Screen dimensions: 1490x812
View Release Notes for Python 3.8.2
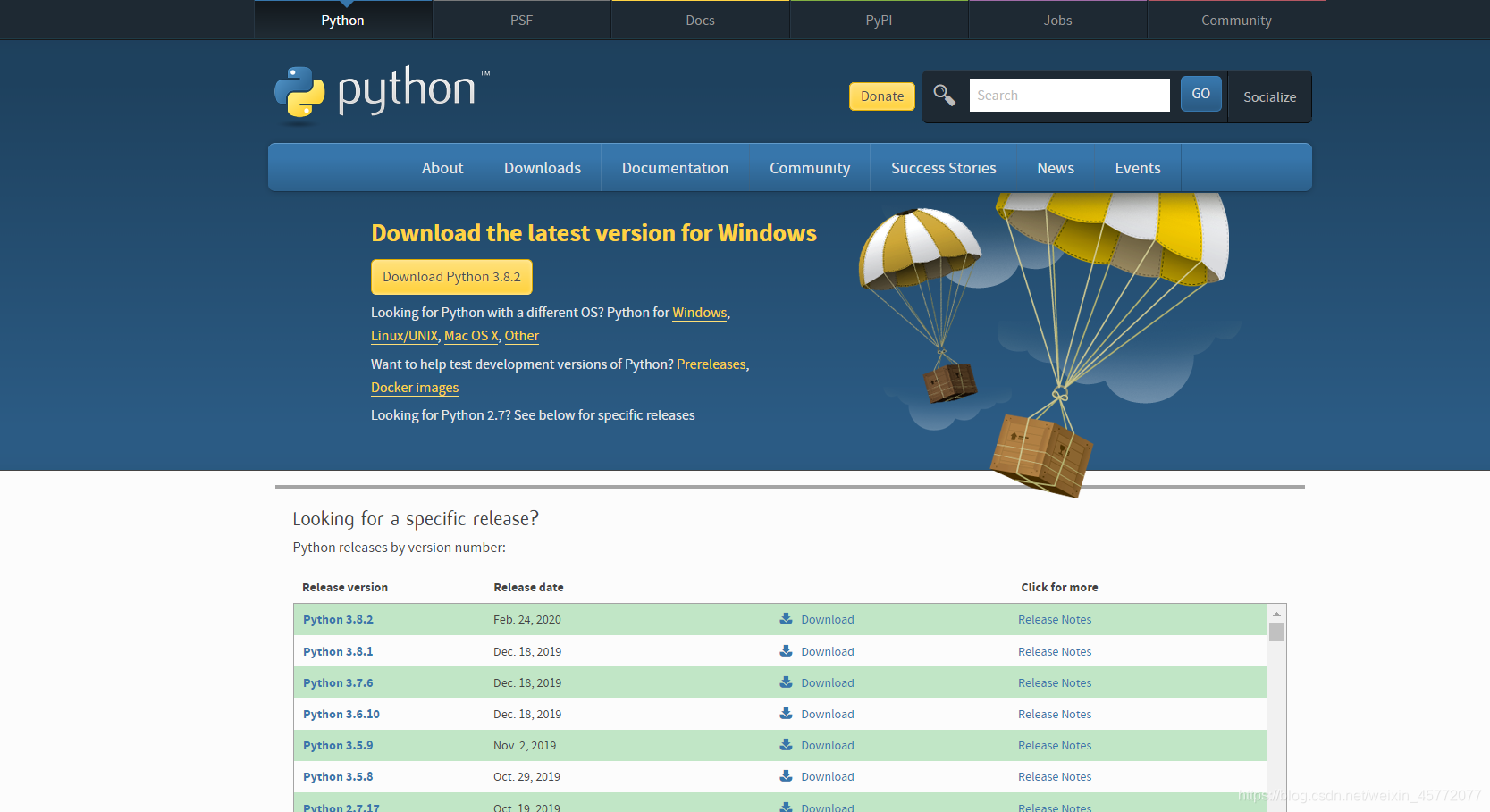pyautogui.click(x=1055, y=619)
